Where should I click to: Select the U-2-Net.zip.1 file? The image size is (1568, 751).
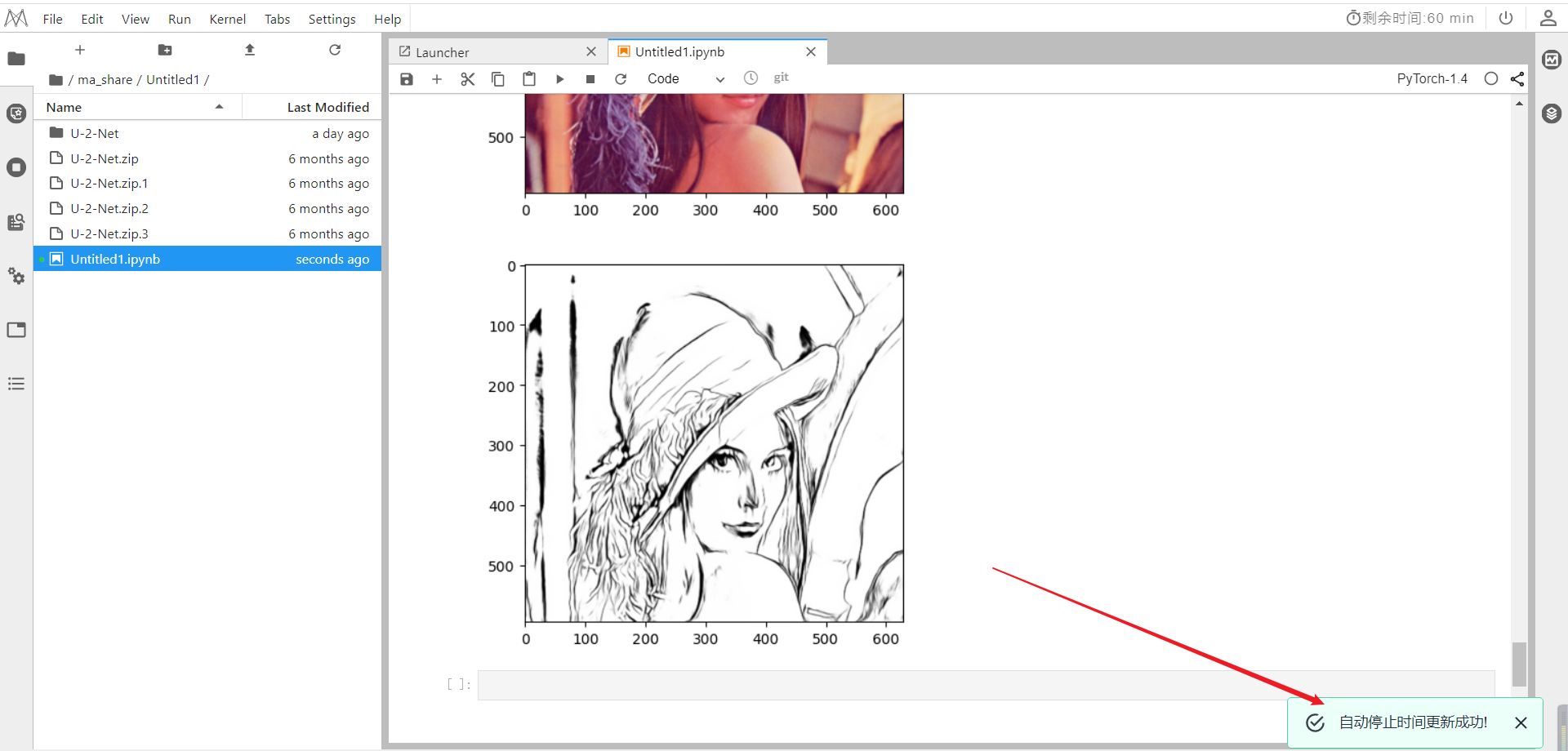[207, 184]
